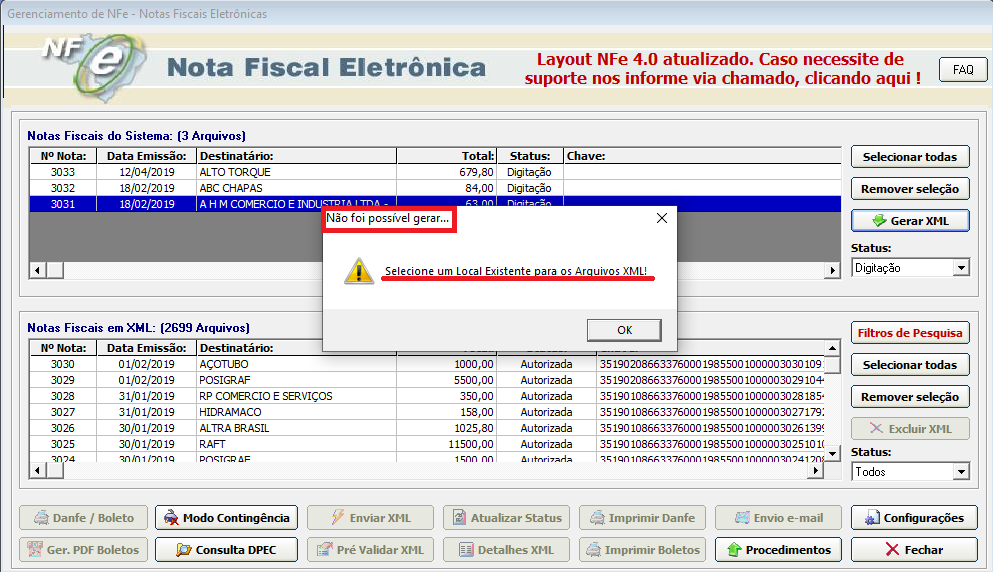Viewport: 993px width, 572px height.
Task: Click green arrow icon on Gerar XML
Action: click(x=879, y=220)
